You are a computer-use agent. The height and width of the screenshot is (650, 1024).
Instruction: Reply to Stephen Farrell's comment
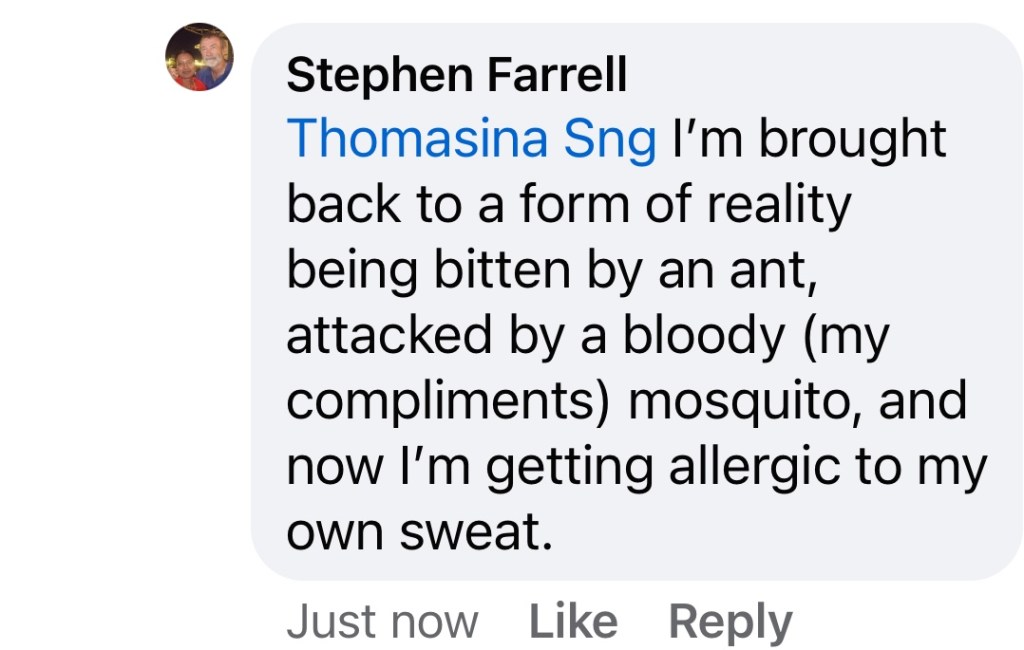730,622
